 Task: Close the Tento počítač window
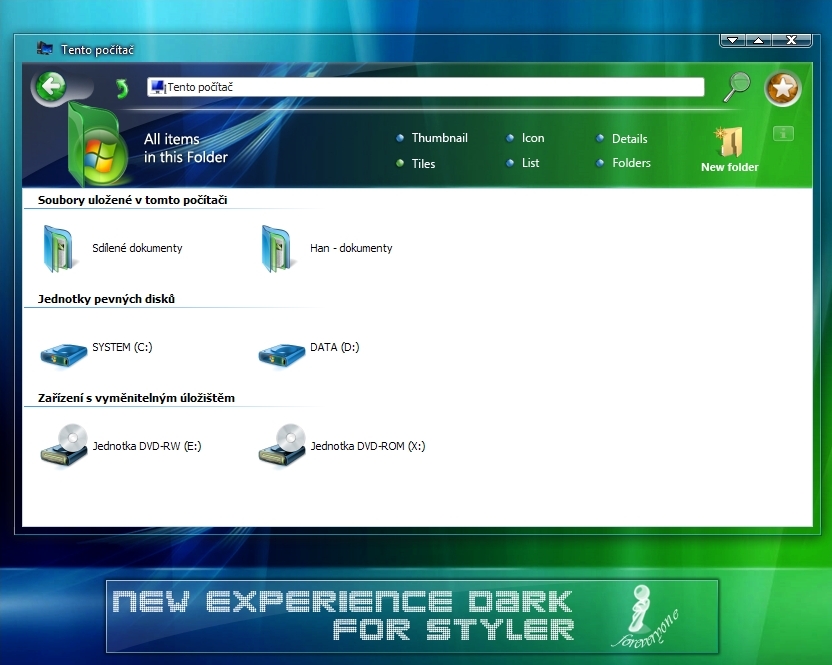[791, 40]
